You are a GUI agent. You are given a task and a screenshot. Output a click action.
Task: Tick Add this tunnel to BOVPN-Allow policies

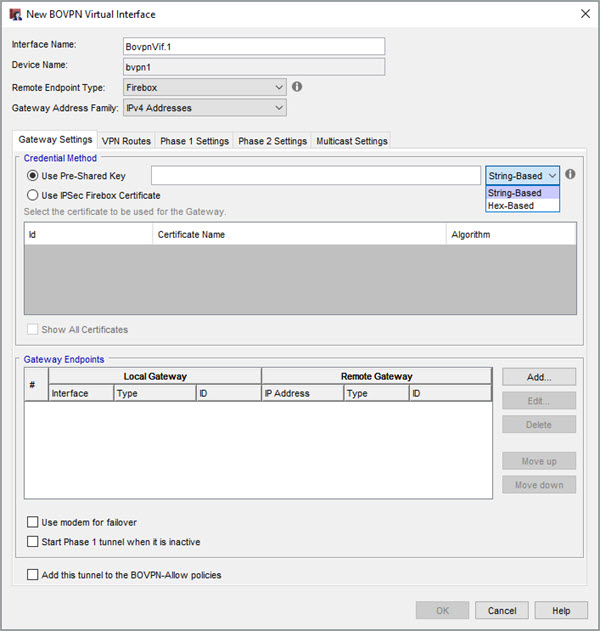(33, 575)
